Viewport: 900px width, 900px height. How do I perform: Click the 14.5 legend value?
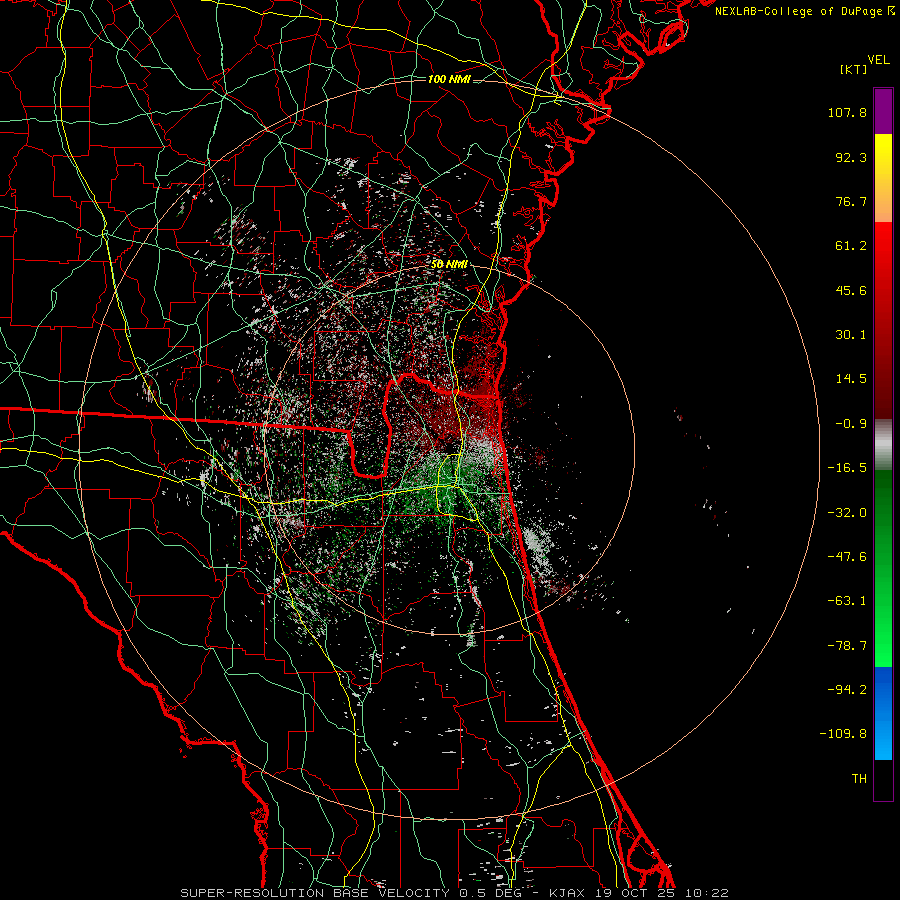point(851,379)
